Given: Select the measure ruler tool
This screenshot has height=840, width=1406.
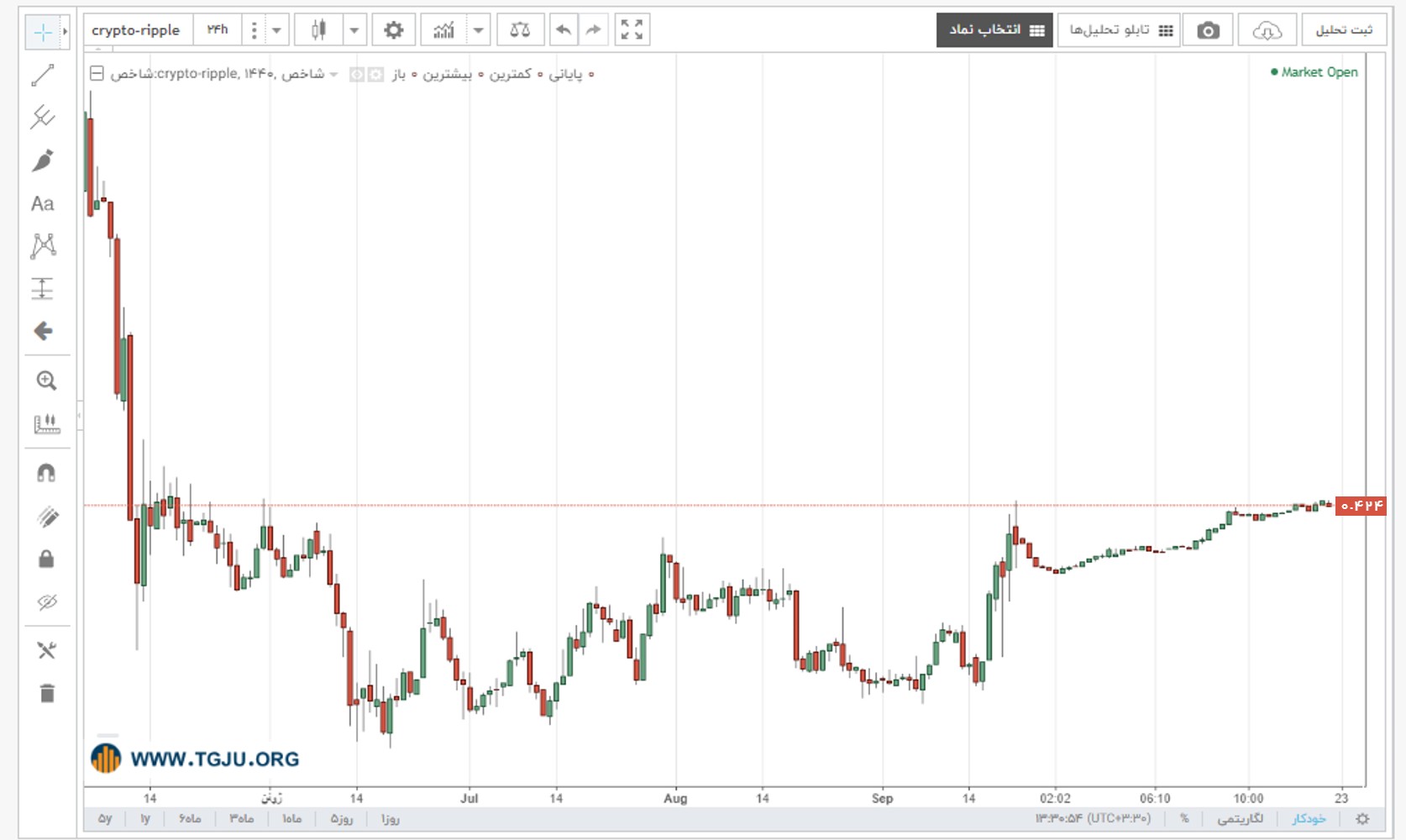Looking at the screenshot, I should point(46,423).
